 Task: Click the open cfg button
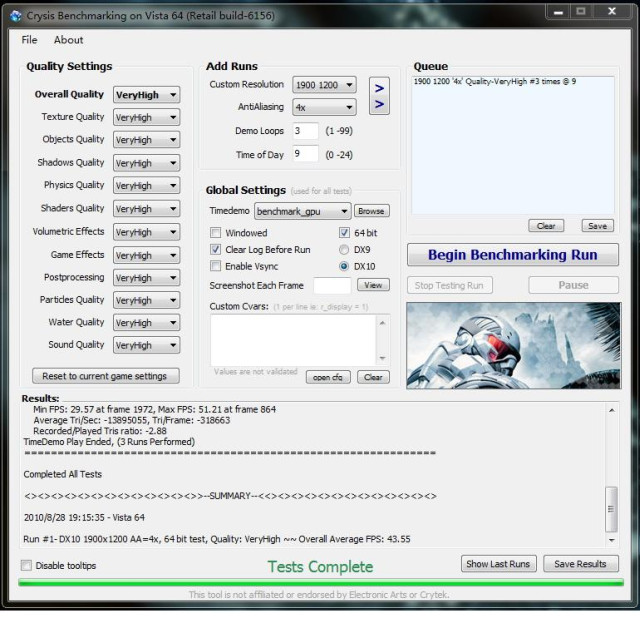pyautogui.click(x=328, y=377)
